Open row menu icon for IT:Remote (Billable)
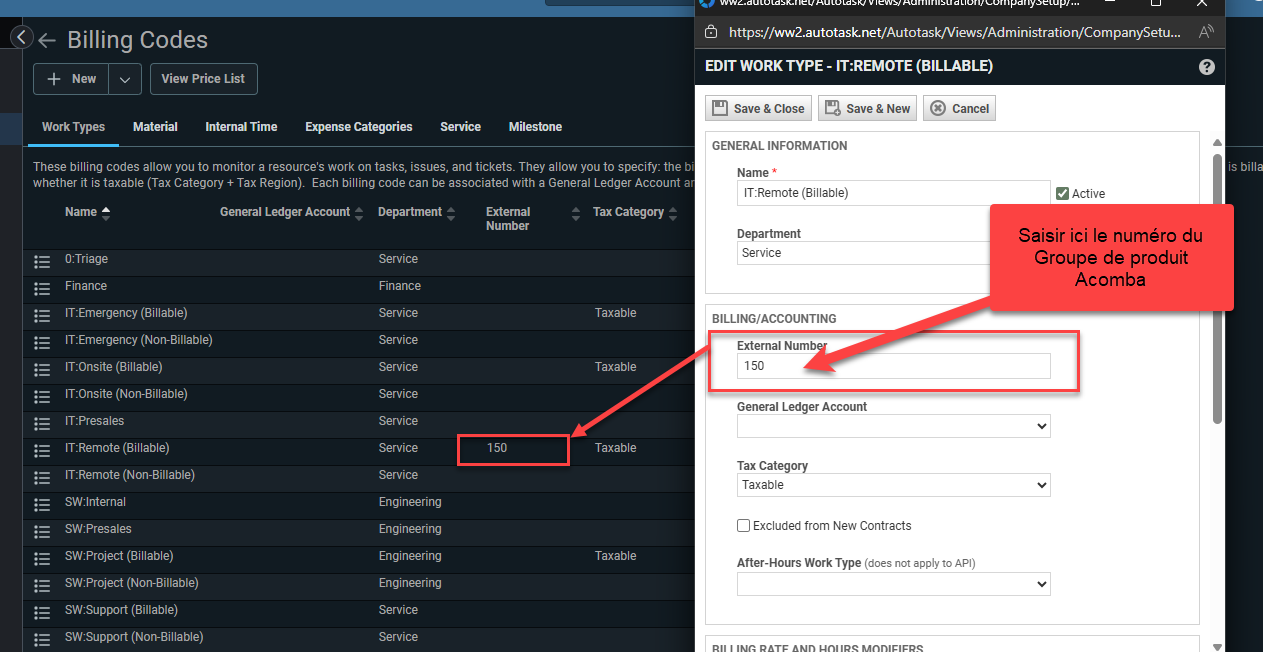This screenshot has height=652, width=1263. click(x=42, y=450)
